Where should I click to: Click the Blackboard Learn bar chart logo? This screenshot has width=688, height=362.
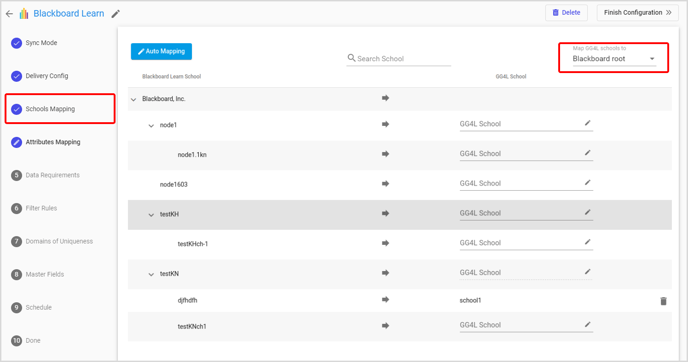(x=24, y=14)
